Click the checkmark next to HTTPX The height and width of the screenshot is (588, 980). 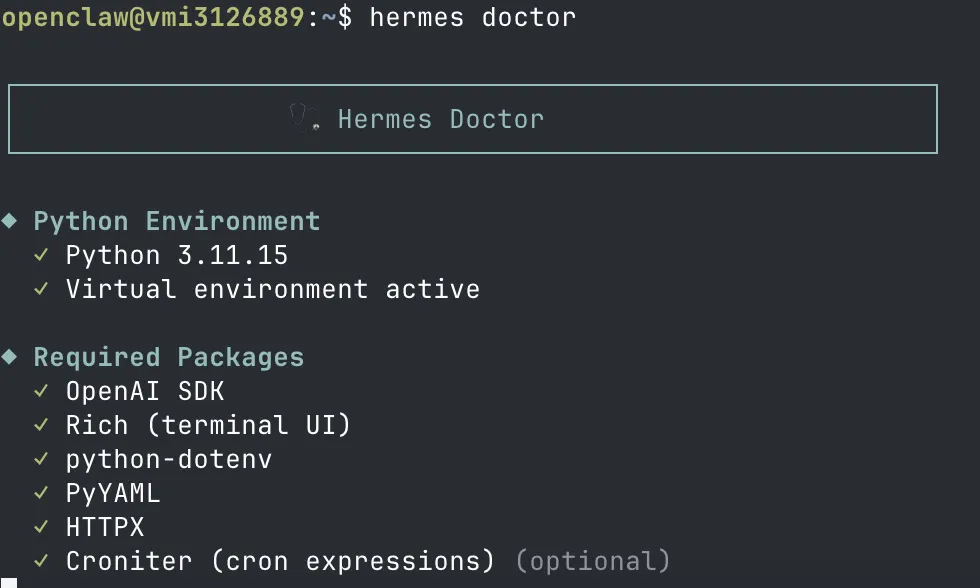point(42,527)
